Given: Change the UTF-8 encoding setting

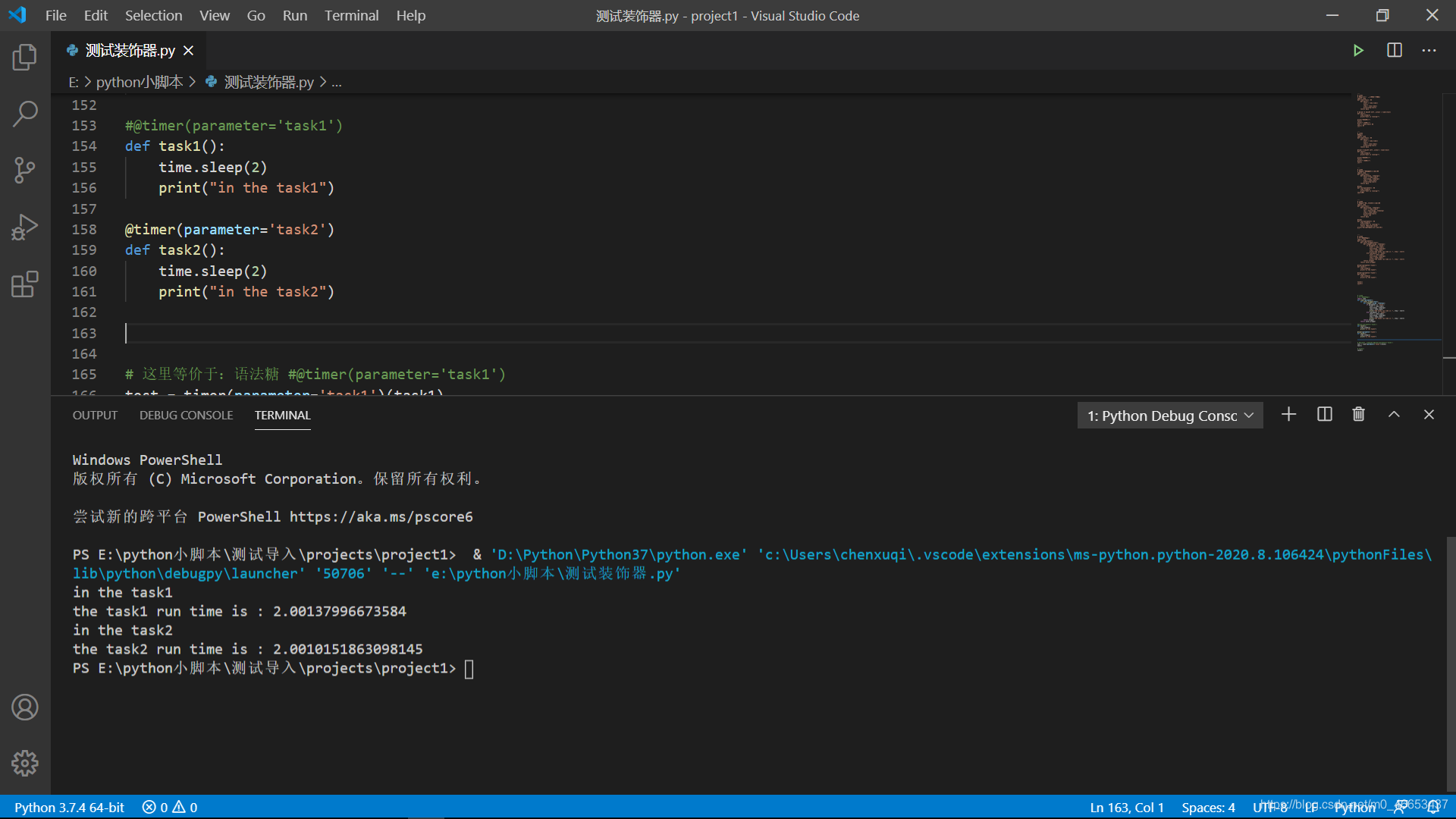Looking at the screenshot, I should tap(1270, 808).
